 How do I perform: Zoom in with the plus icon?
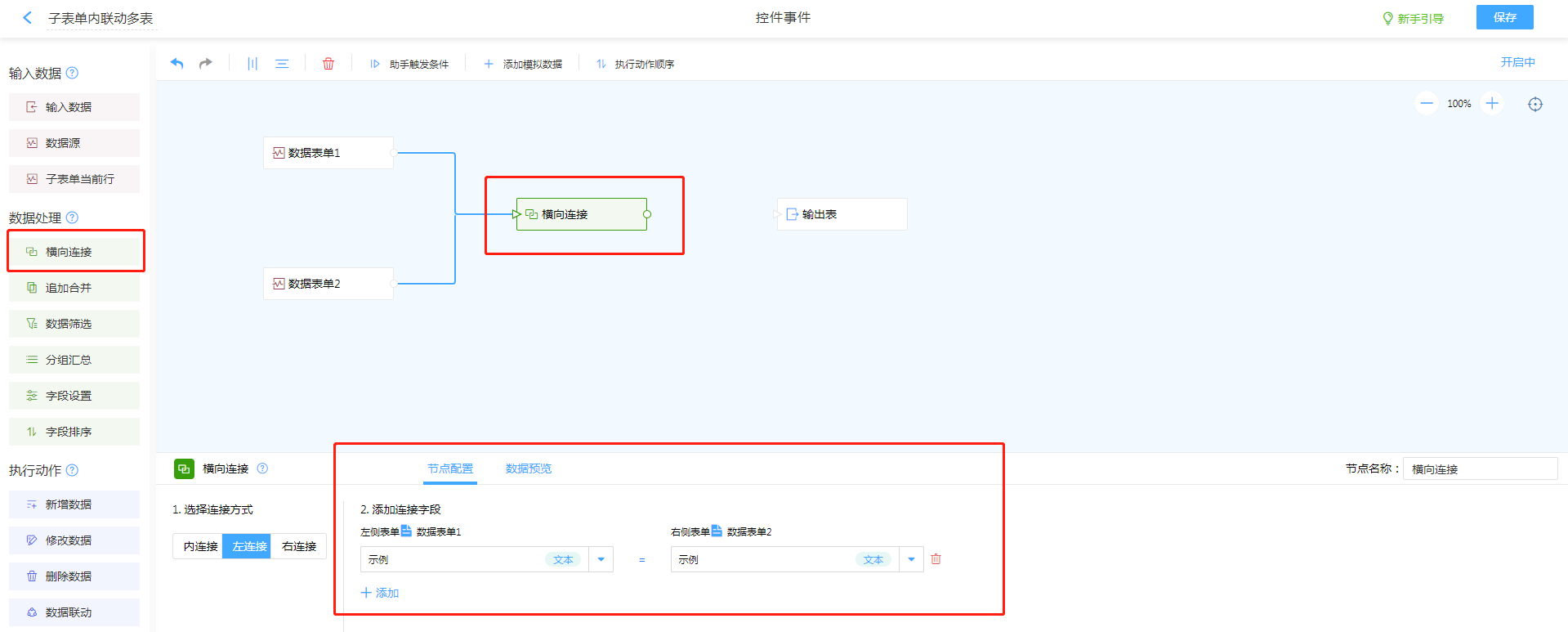1492,104
